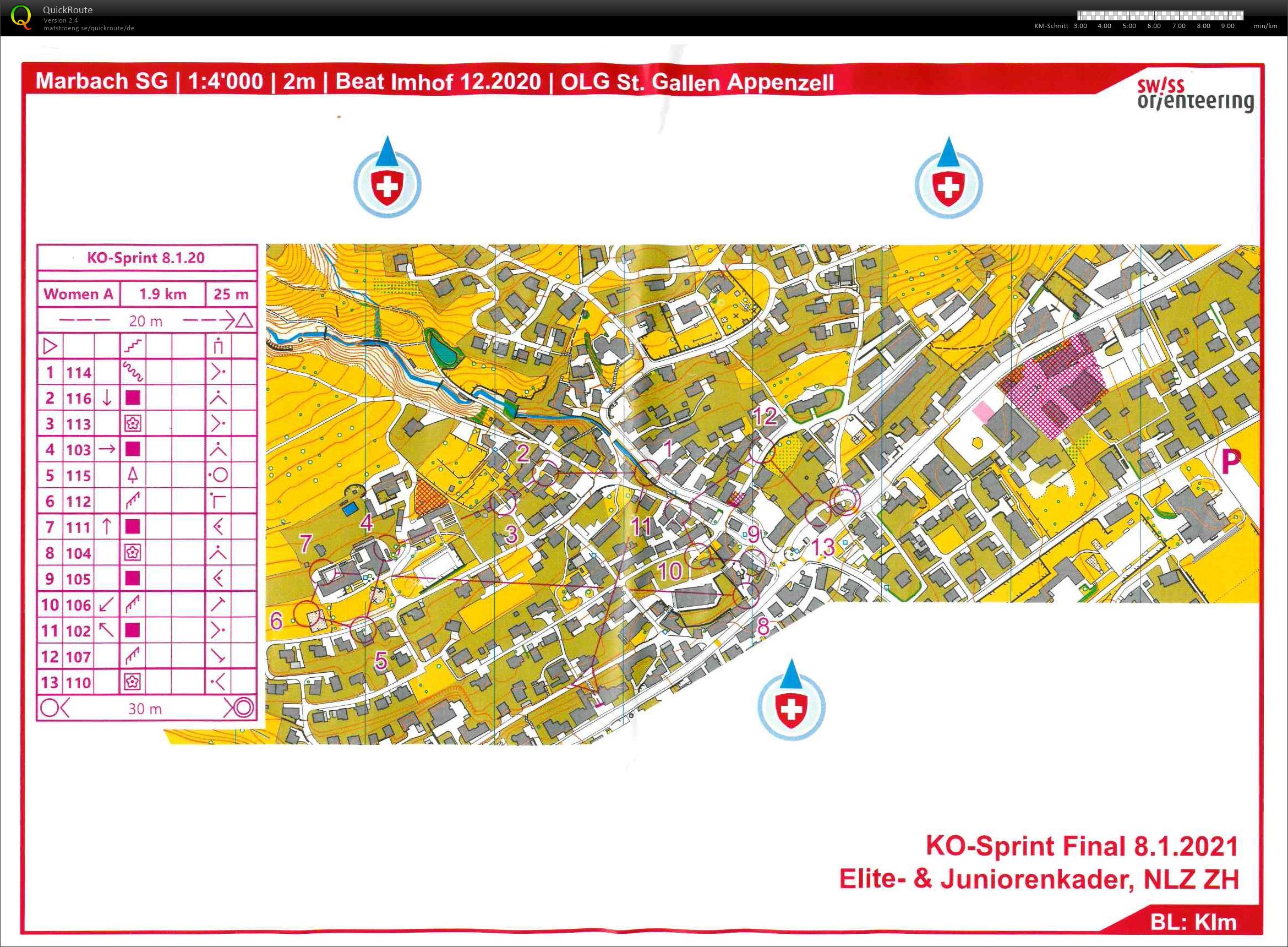Click control number 12 on the map
This screenshot has height=947, width=1288.
[x=765, y=416]
